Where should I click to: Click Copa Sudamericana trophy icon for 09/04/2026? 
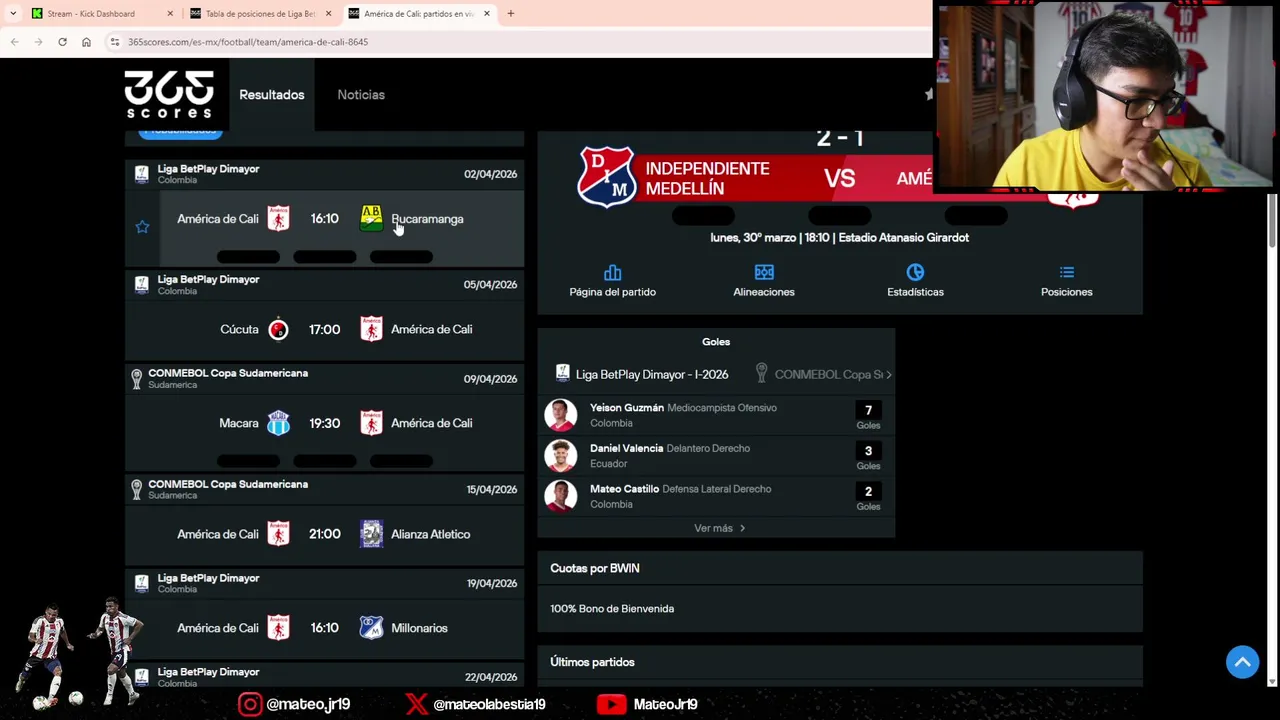[137, 379]
